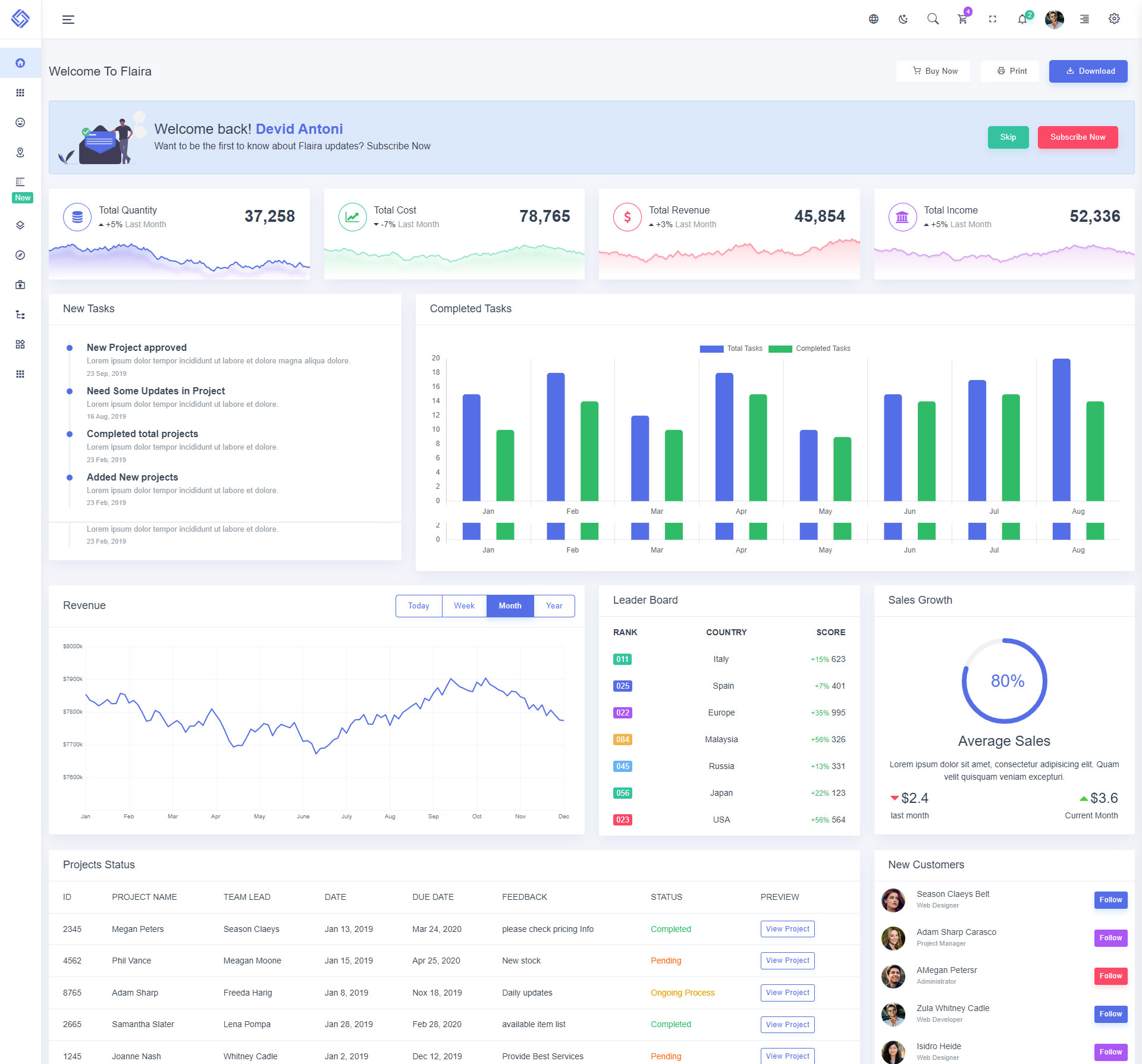
Task: Switch Revenue chart to Week tab
Action: [464, 606]
